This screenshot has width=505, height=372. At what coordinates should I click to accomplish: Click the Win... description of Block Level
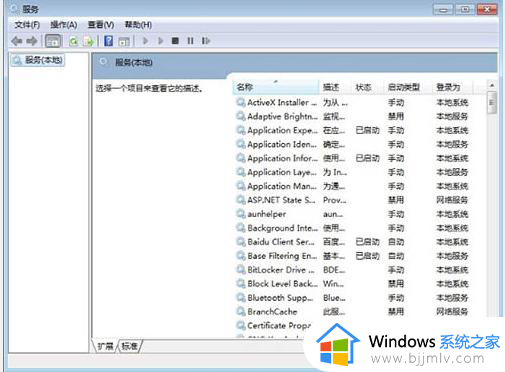tap(333, 284)
